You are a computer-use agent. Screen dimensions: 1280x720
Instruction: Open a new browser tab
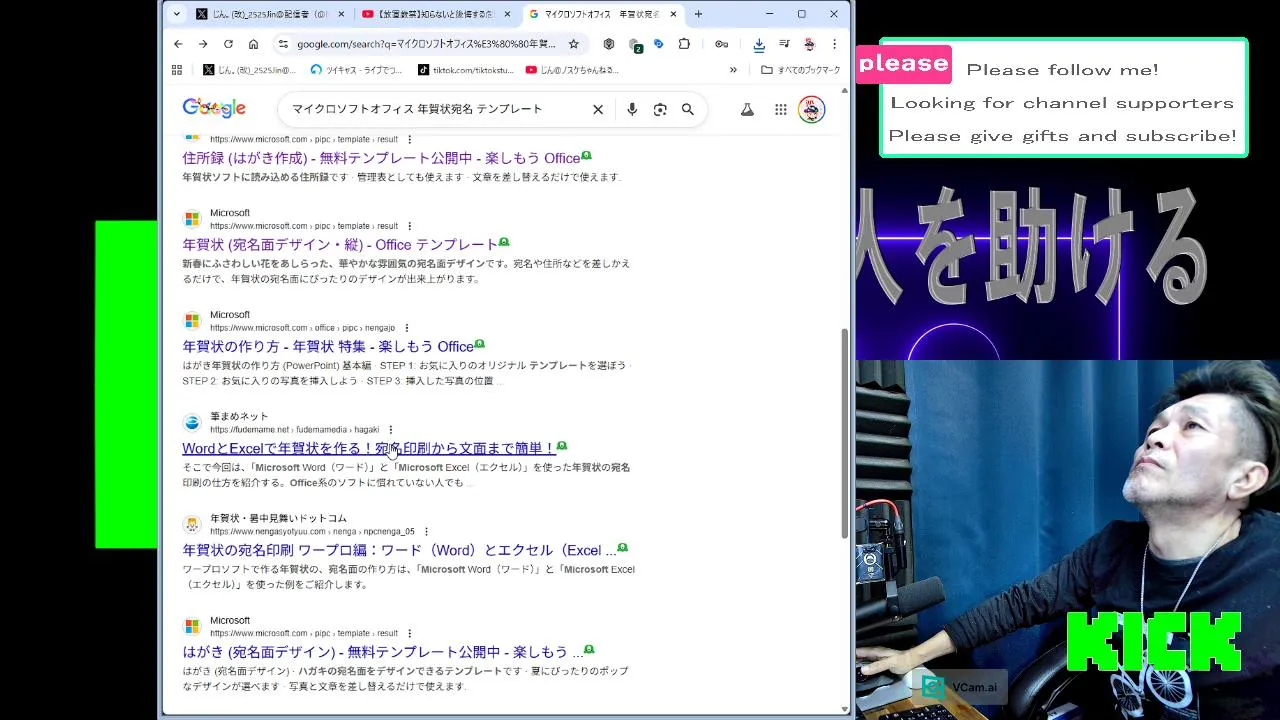[698, 14]
